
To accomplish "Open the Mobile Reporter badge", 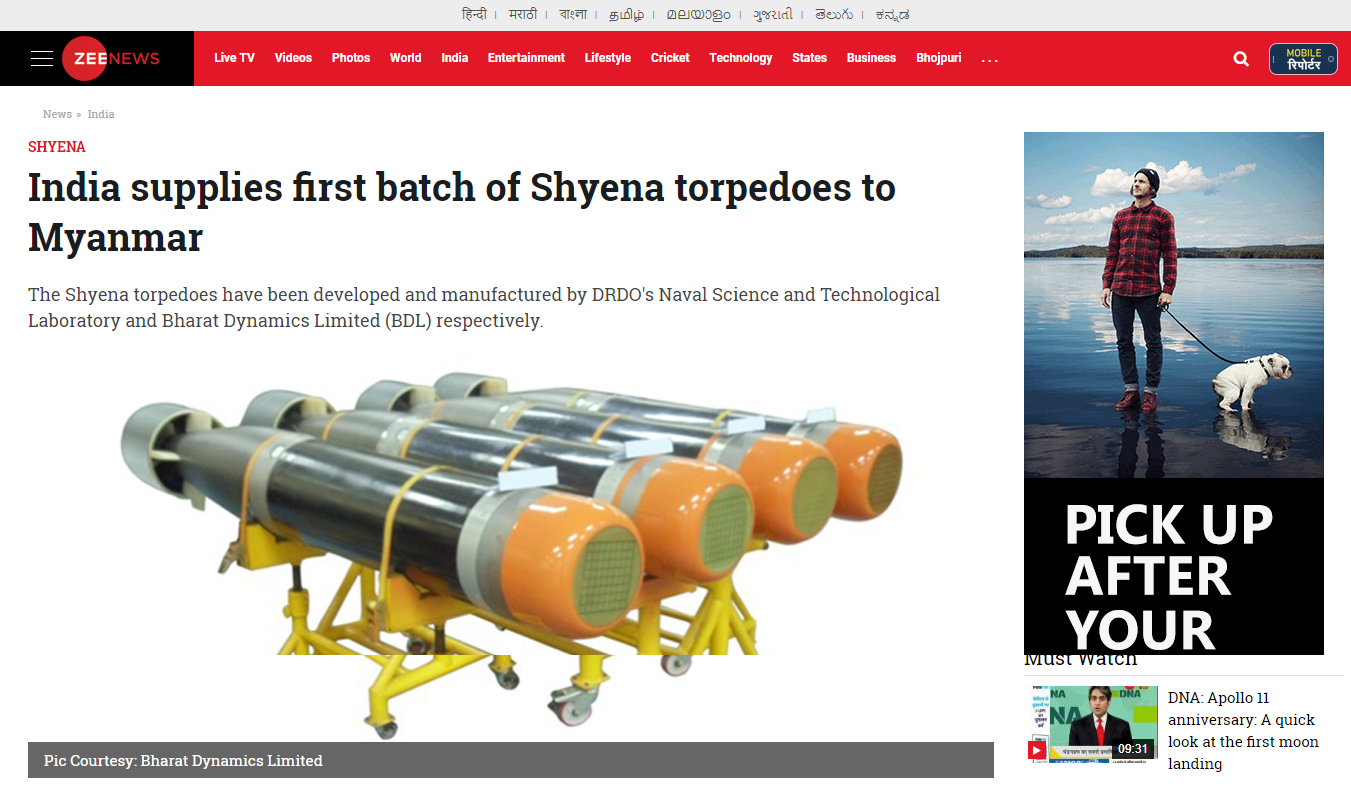I will pyautogui.click(x=1303, y=59).
